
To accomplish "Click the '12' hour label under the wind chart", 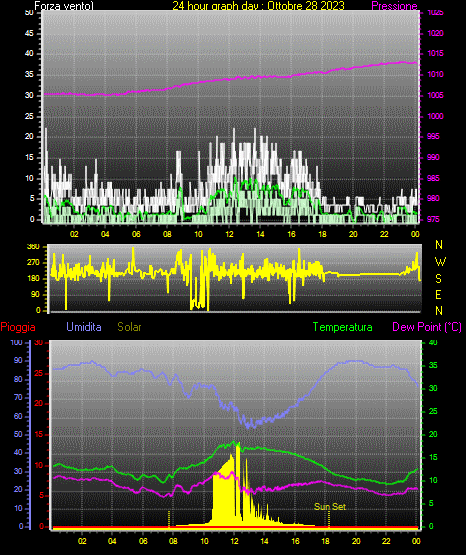I will pyautogui.click(x=229, y=234).
